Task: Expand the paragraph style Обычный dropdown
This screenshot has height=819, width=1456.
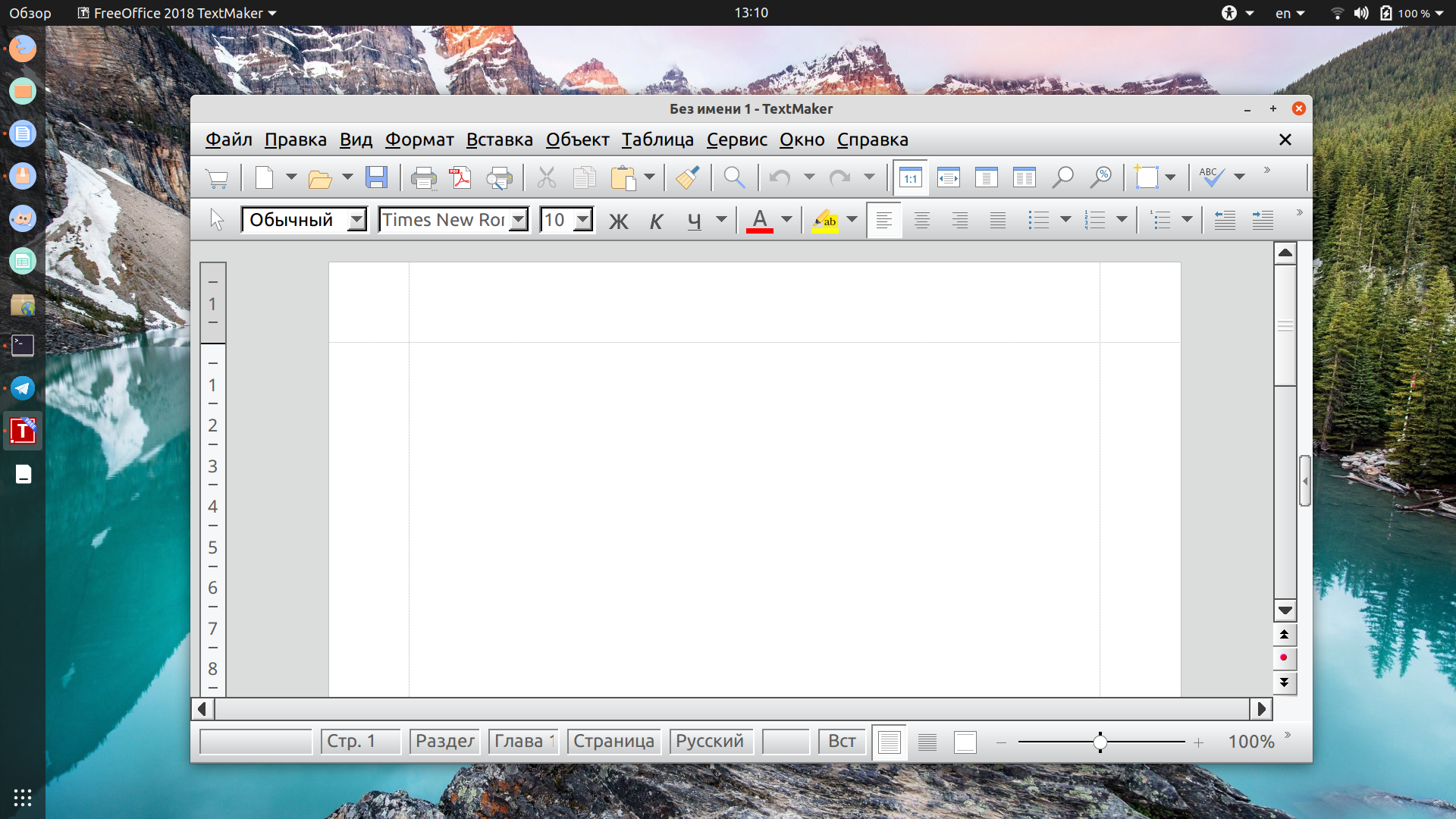Action: (356, 220)
